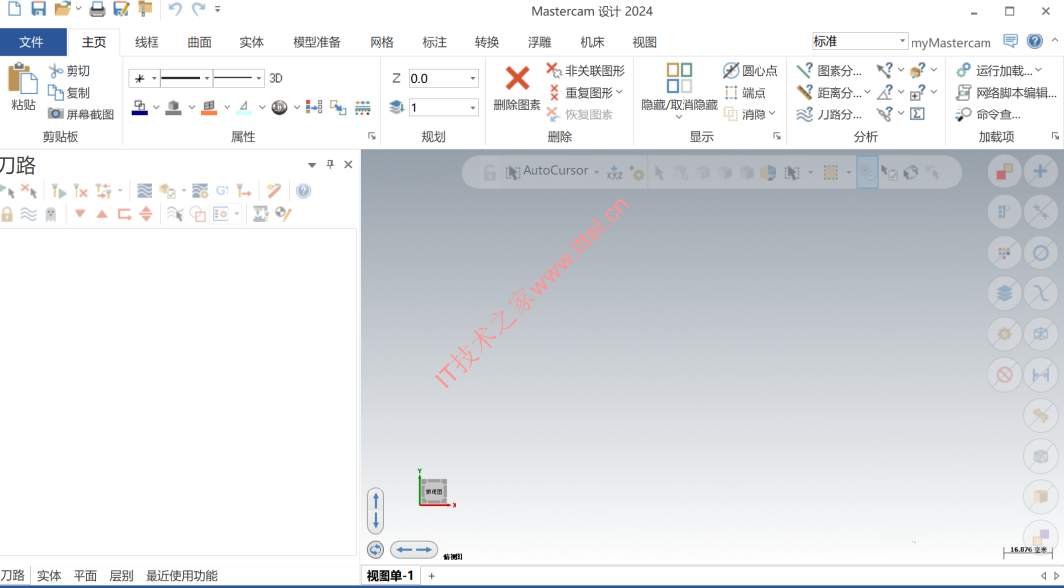Click the ghost icon in the Toolpaths toolbar
The width and height of the screenshot is (1064, 588).
click(x=51, y=214)
